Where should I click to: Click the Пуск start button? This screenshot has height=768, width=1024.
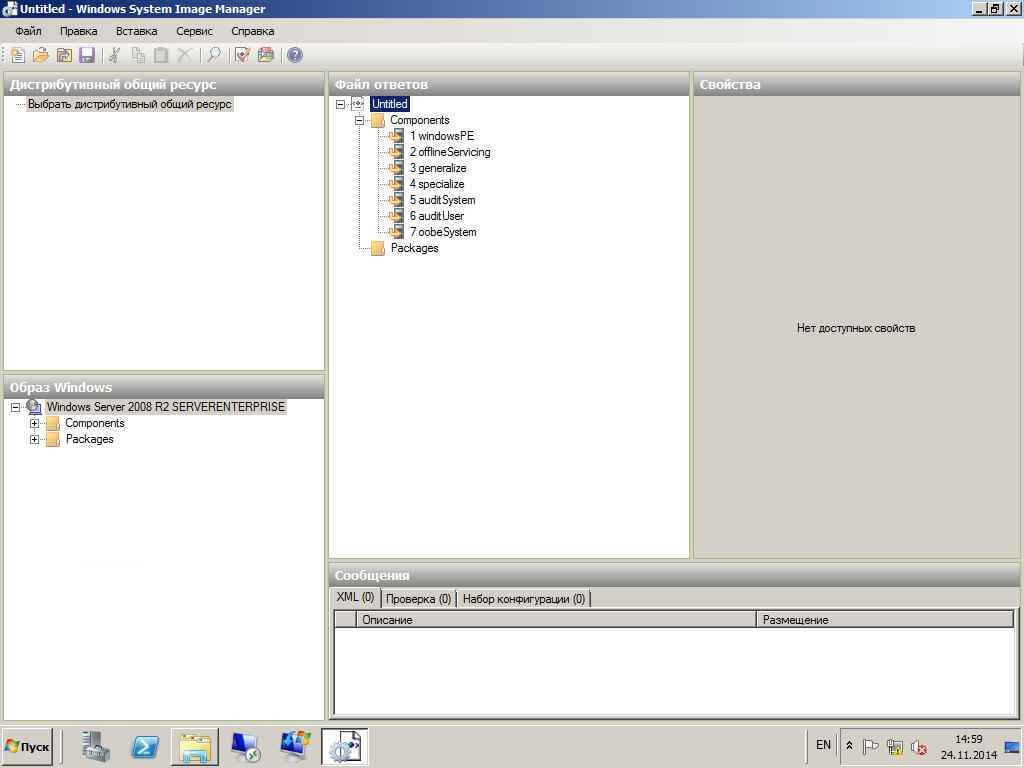[27, 746]
